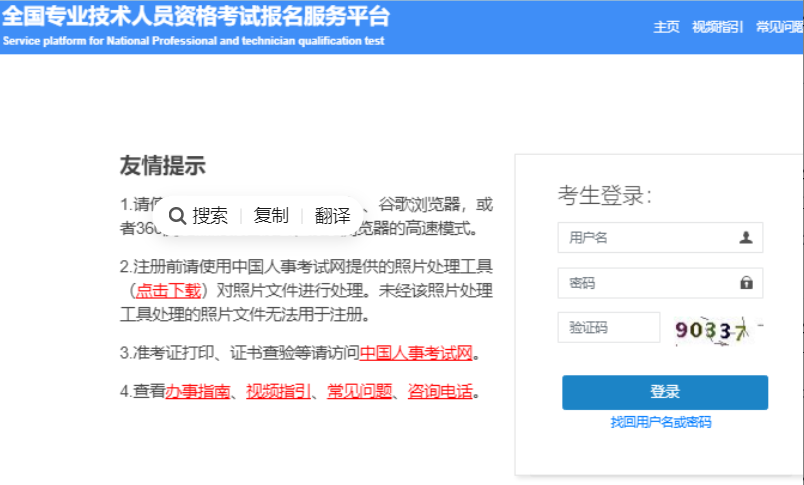Click the magnifier search icon in the popup
Viewport: 804px width, 485px height.
click(177, 216)
